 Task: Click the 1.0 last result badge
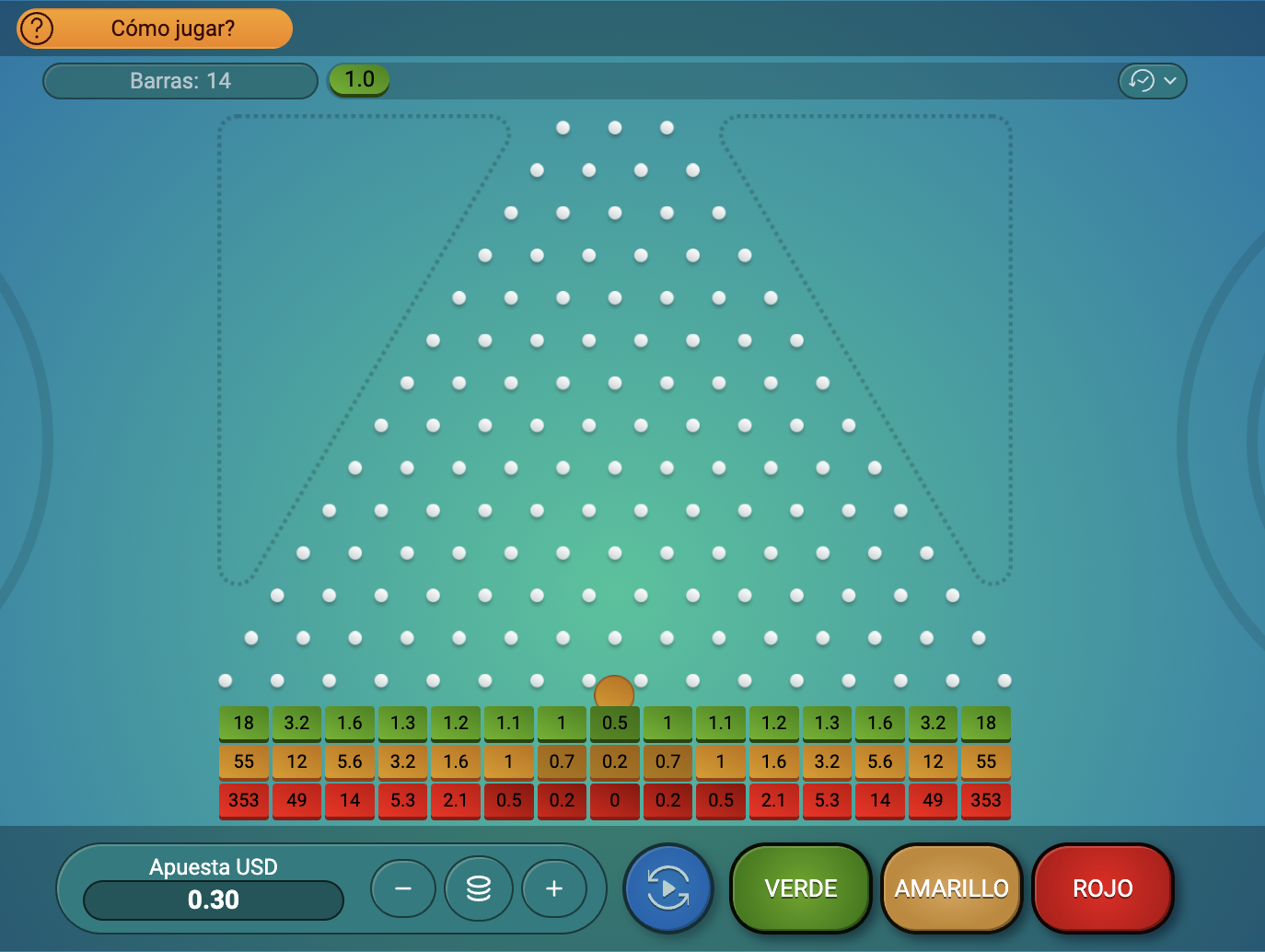tap(359, 80)
